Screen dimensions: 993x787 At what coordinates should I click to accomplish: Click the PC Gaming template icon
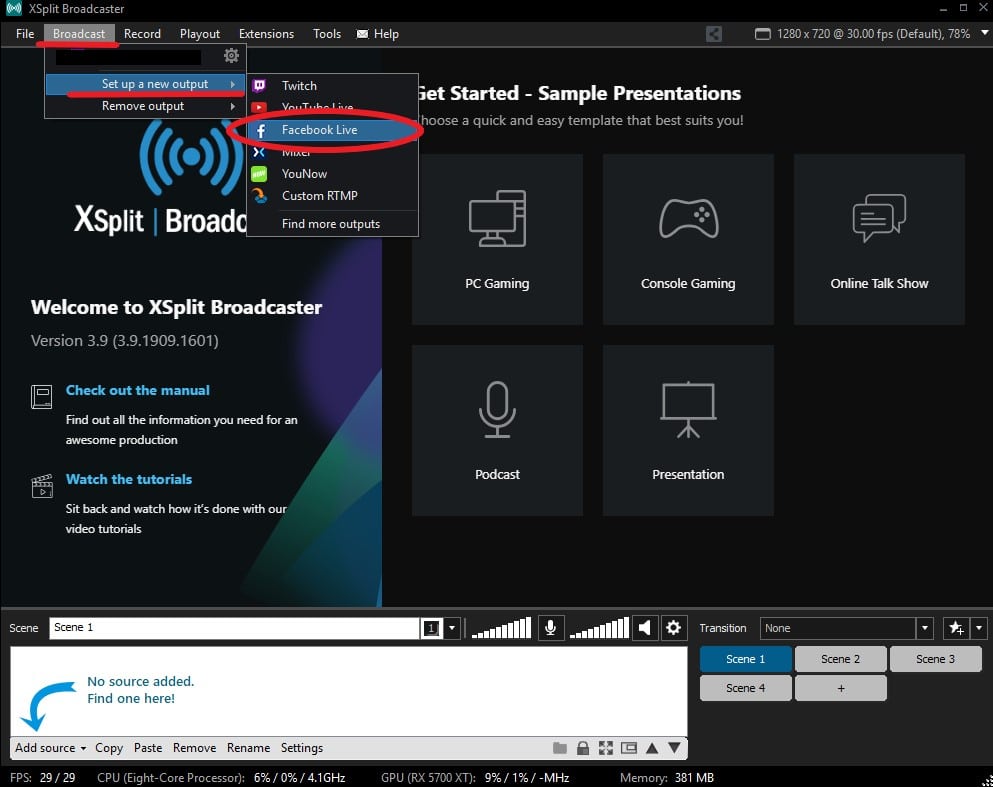(497, 218)
